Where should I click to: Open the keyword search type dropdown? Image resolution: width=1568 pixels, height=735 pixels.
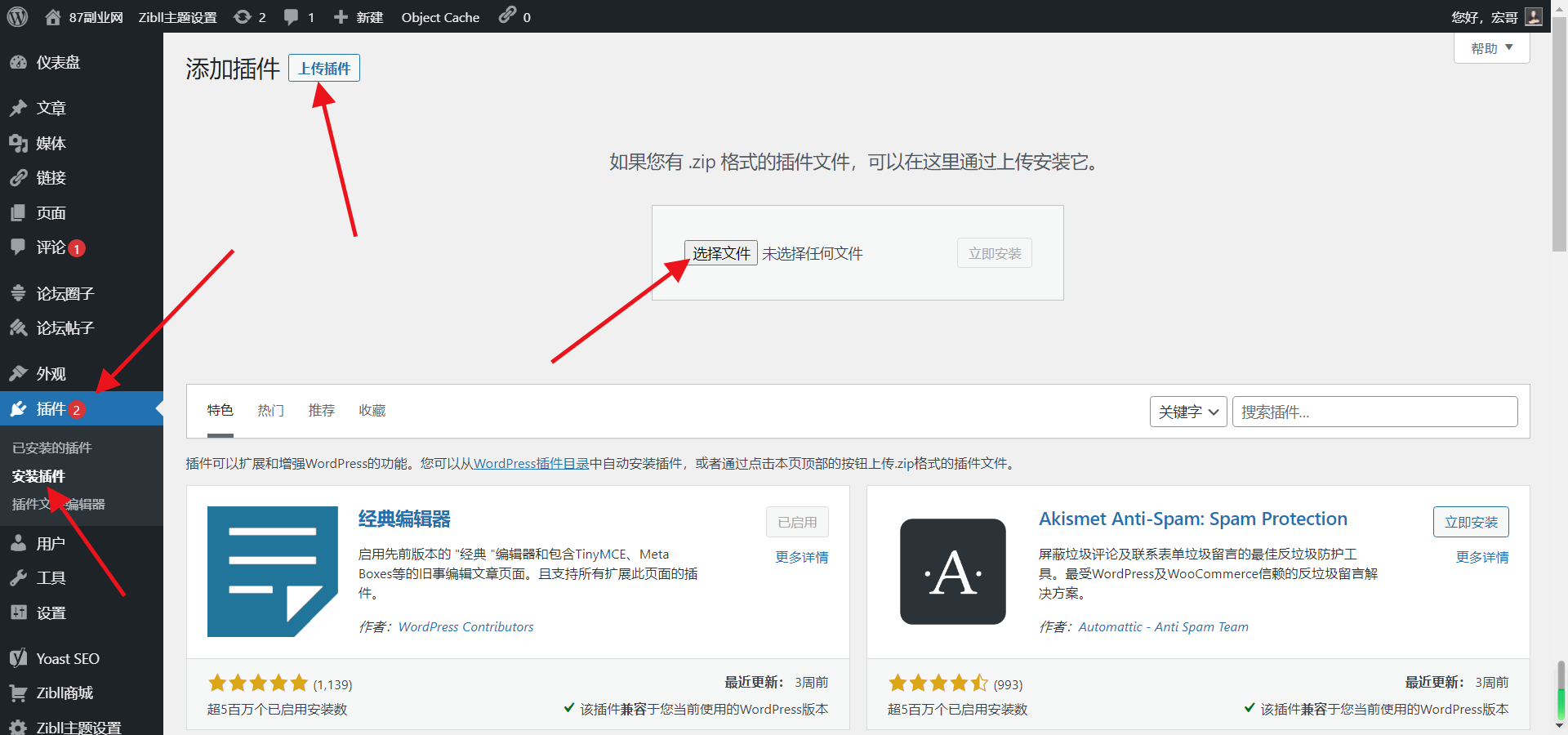pos(1187,412)
